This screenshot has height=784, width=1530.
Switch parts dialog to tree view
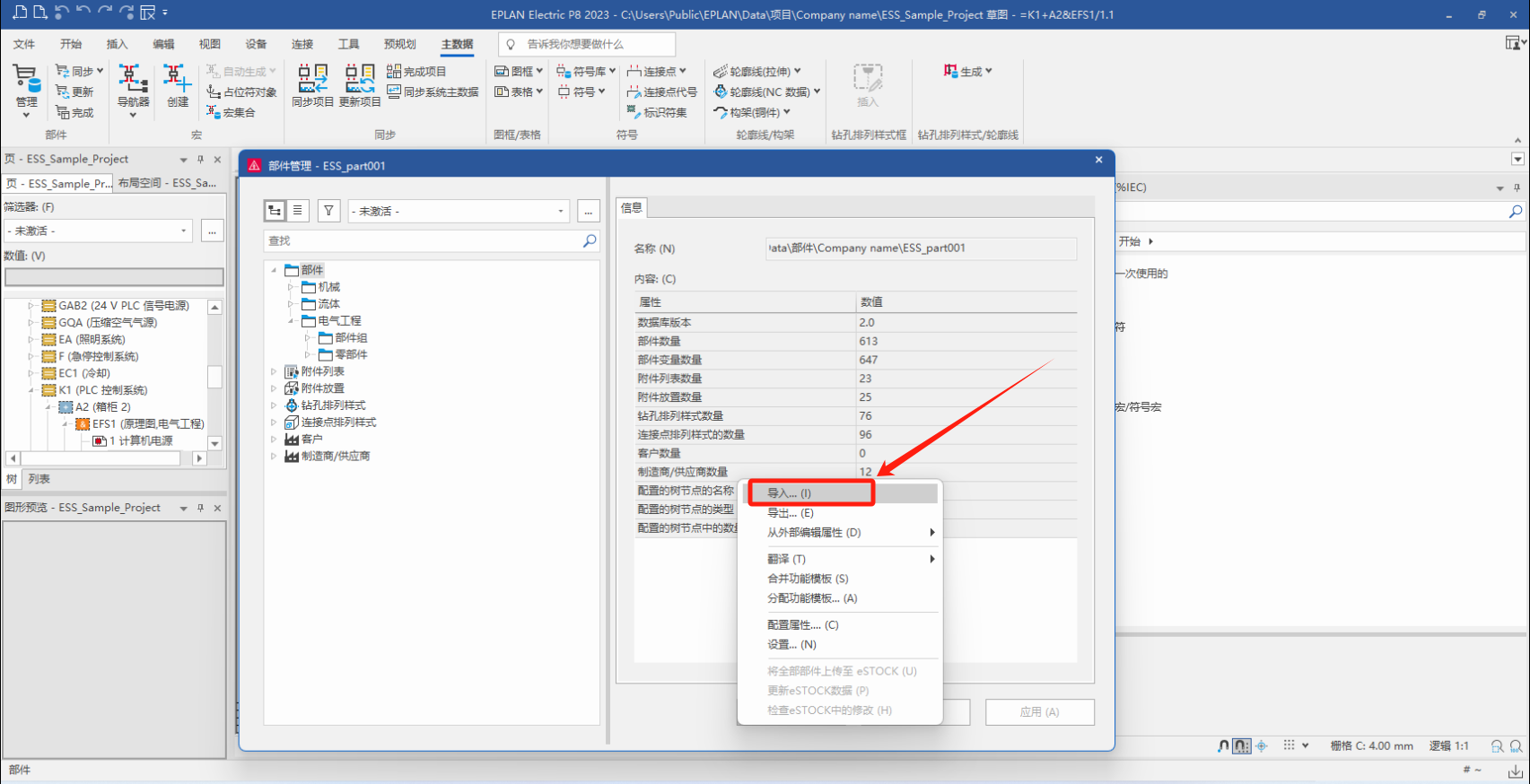(275, 211)
